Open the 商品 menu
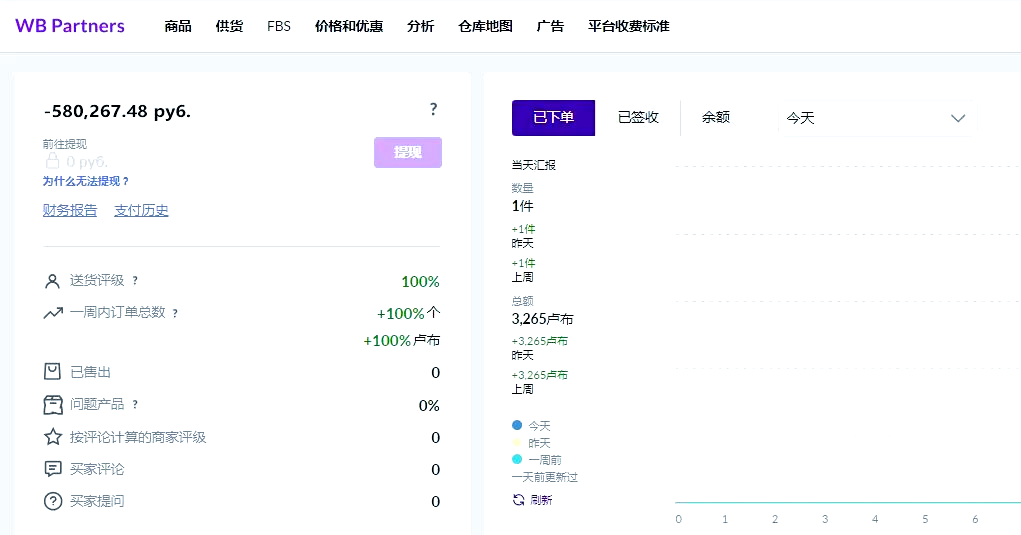This screenshot has height=535, width=1021. (178, 26)
